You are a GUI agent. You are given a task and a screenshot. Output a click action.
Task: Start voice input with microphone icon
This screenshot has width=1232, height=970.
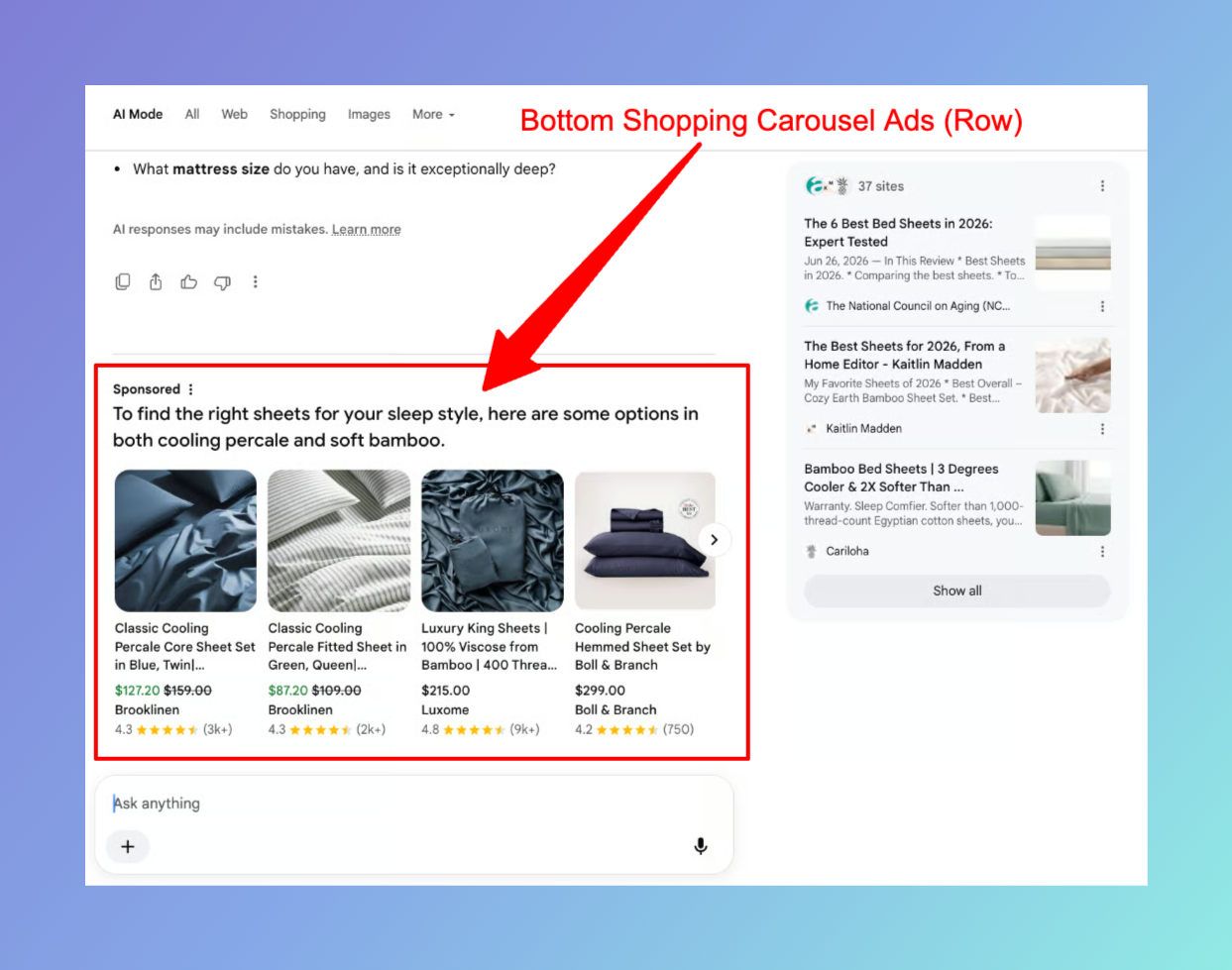coord(701,846)
